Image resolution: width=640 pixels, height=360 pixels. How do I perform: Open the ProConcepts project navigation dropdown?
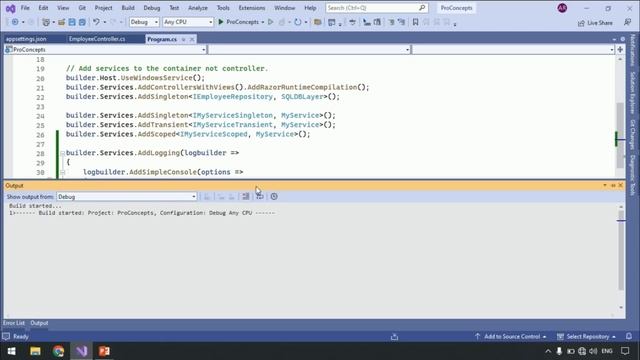105,49
